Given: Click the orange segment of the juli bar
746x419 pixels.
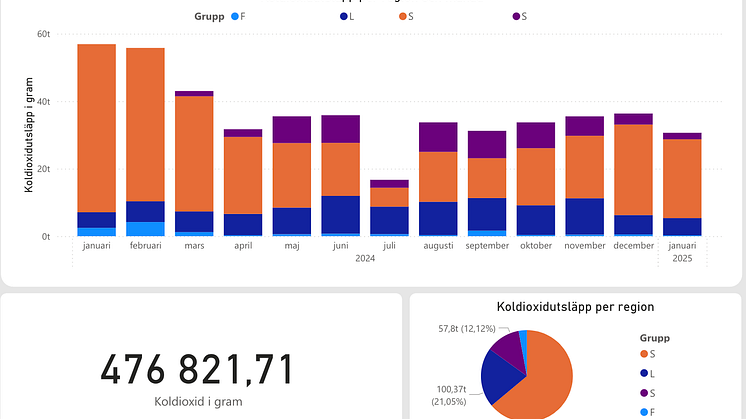Looking at the screenshot, I should [x=389, y=197].
